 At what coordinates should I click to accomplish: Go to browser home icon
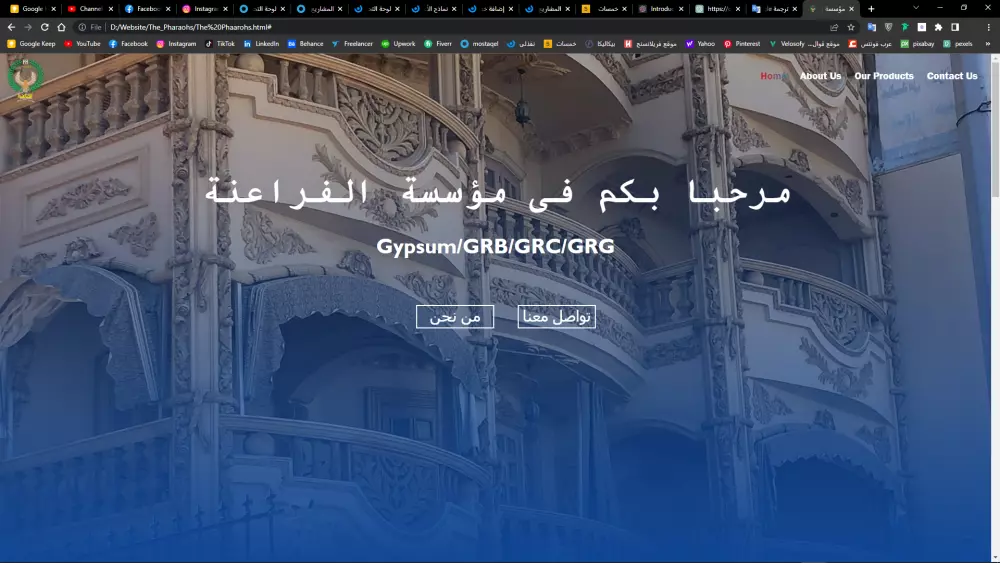click(x=61, y=27)
